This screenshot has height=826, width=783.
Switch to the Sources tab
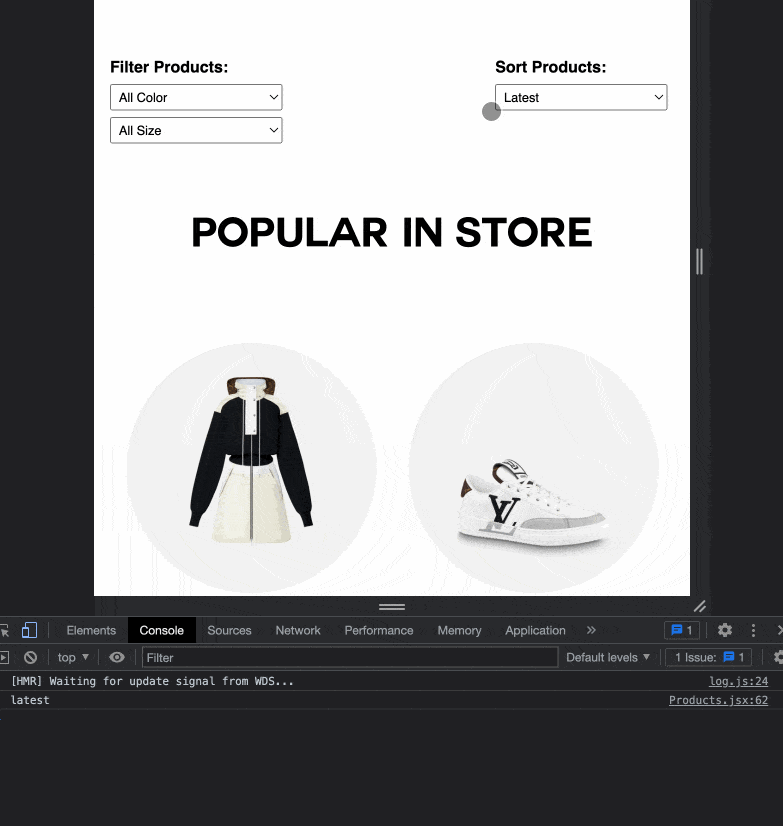tap(229, 630)
